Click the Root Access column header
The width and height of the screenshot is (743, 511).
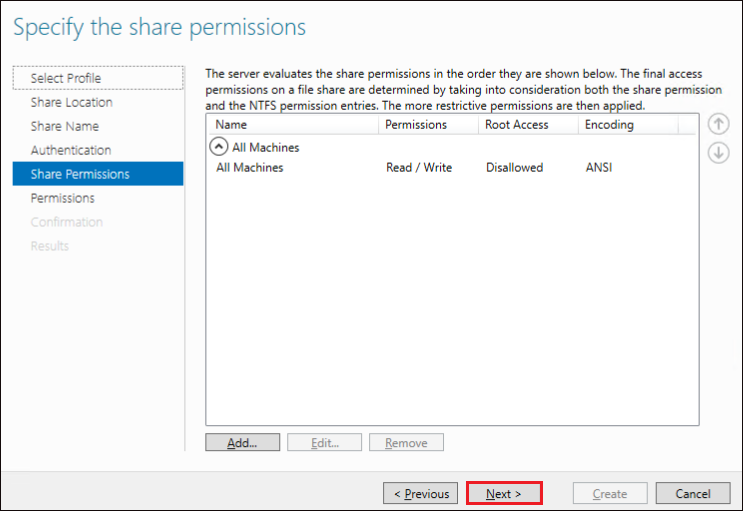point(528,125)
